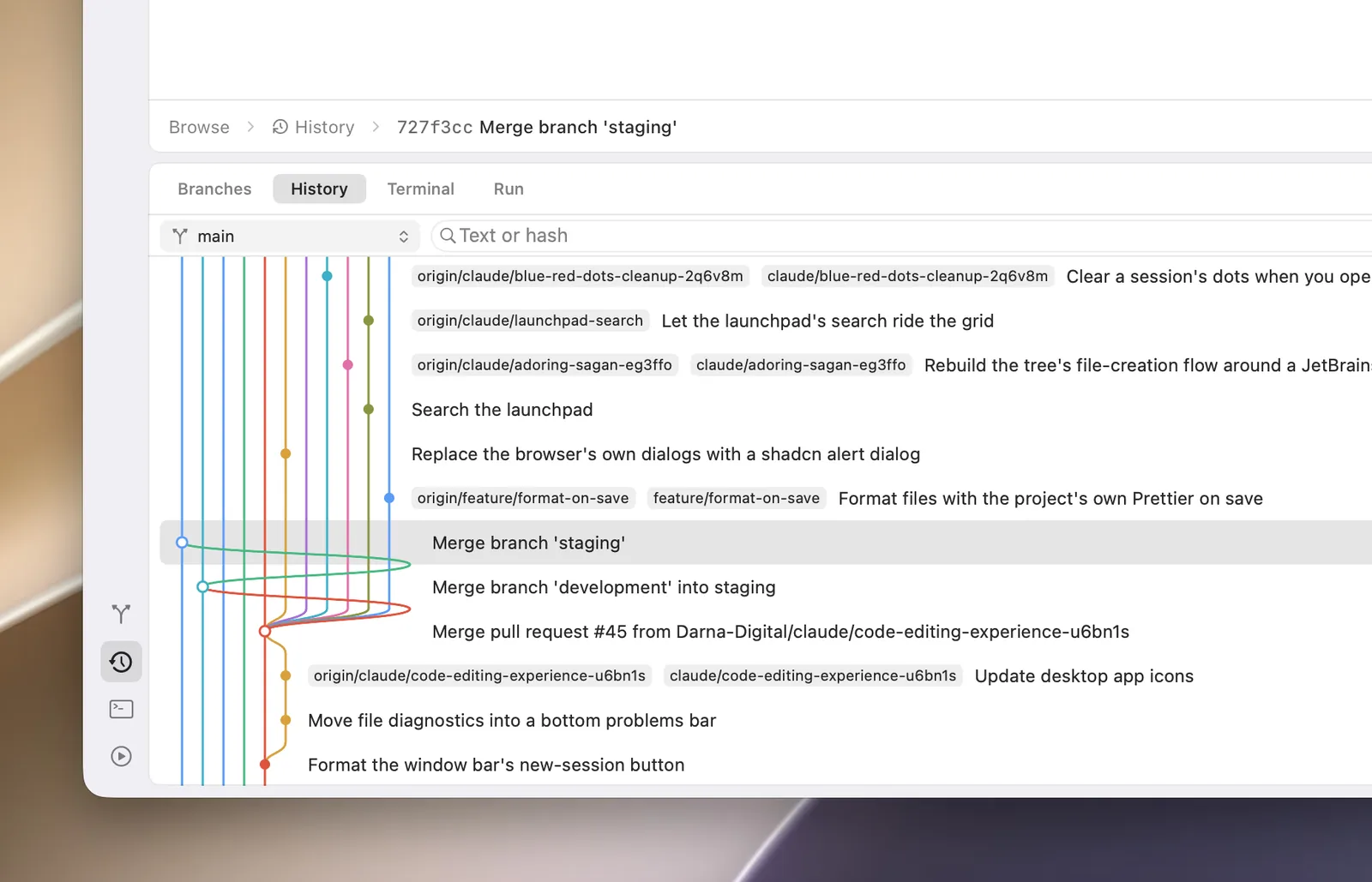The image size is (1372, 882).
Task: Go to Browse in the breadcrumb
Action: pos(199,127)
